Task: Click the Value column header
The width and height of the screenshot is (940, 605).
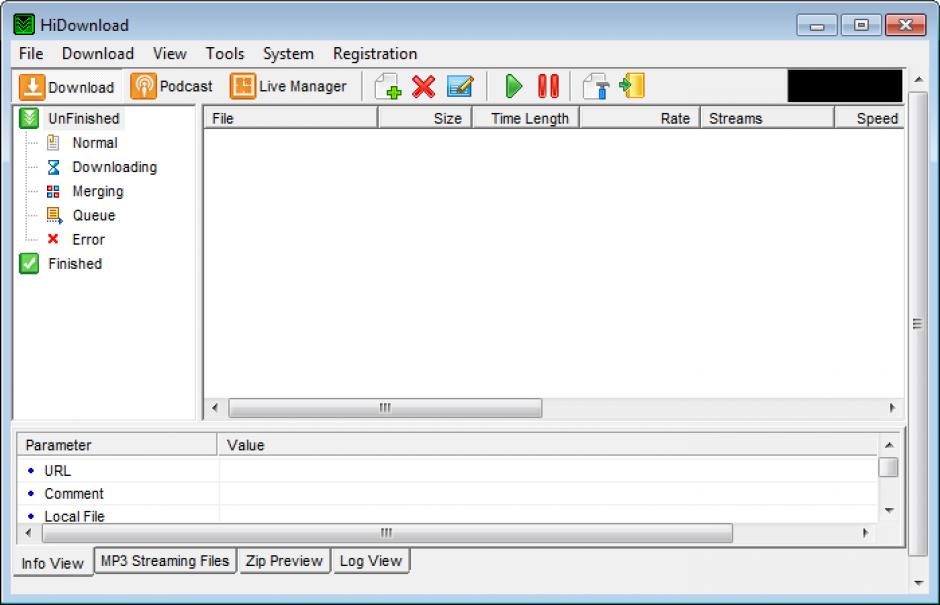Action: click(x=548, y=445)
